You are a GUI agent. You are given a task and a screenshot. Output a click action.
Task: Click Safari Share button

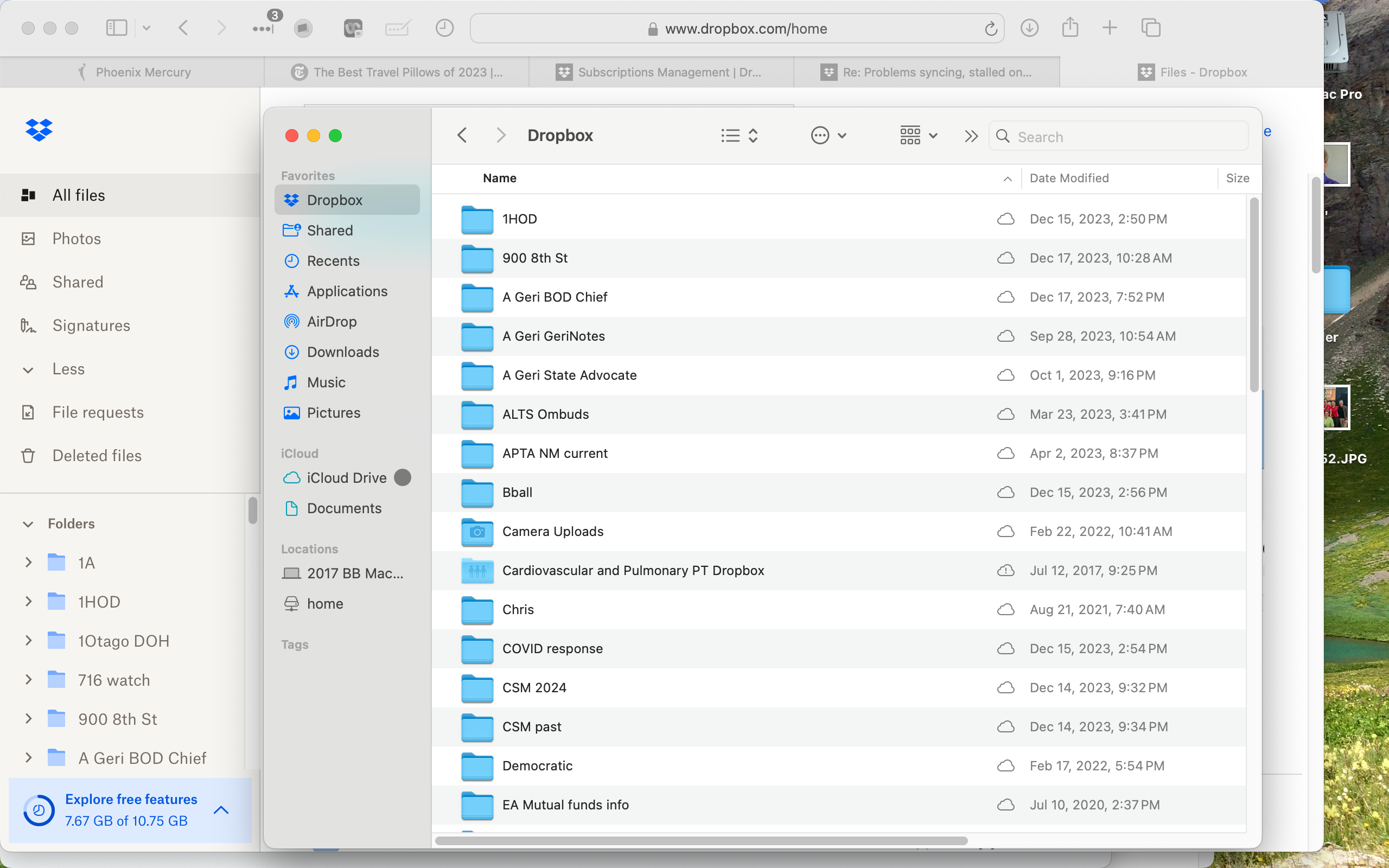point(1070,28)
